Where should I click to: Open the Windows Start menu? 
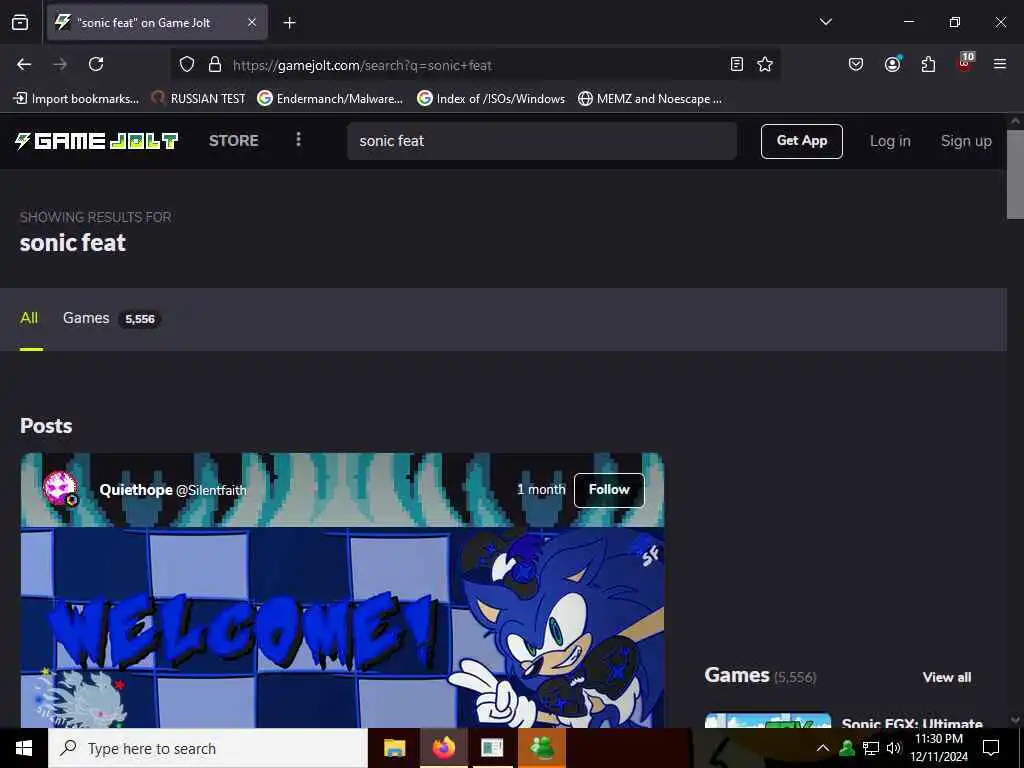tap(24, 748)
